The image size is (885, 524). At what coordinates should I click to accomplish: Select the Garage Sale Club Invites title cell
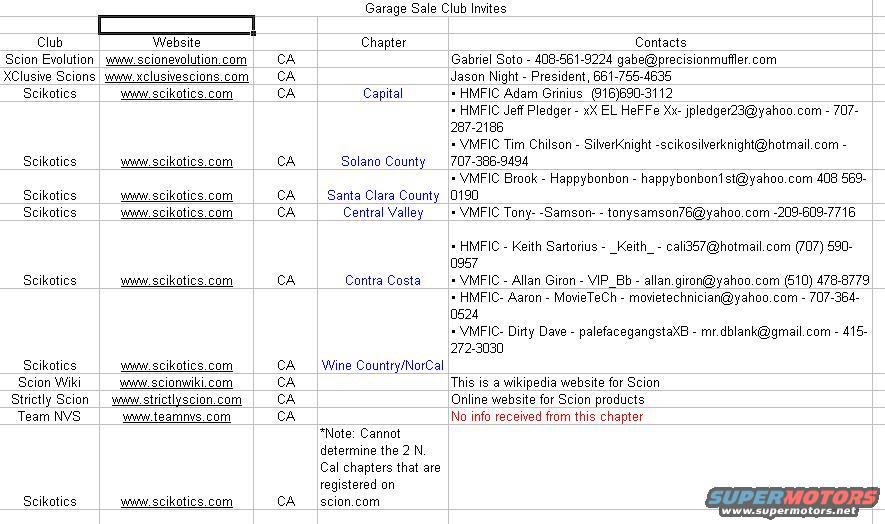pos(435,9)
